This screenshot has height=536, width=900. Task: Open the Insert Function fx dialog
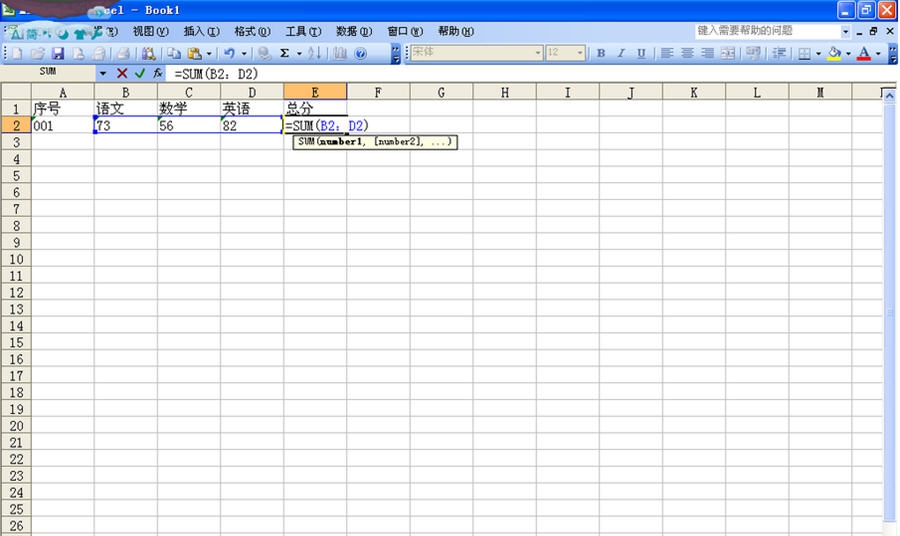(x=157, y=73)
